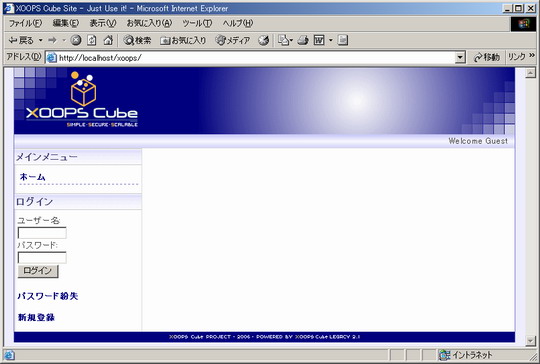
Task: Click the XOOPS Cube logo
Action: click(82, 99)
